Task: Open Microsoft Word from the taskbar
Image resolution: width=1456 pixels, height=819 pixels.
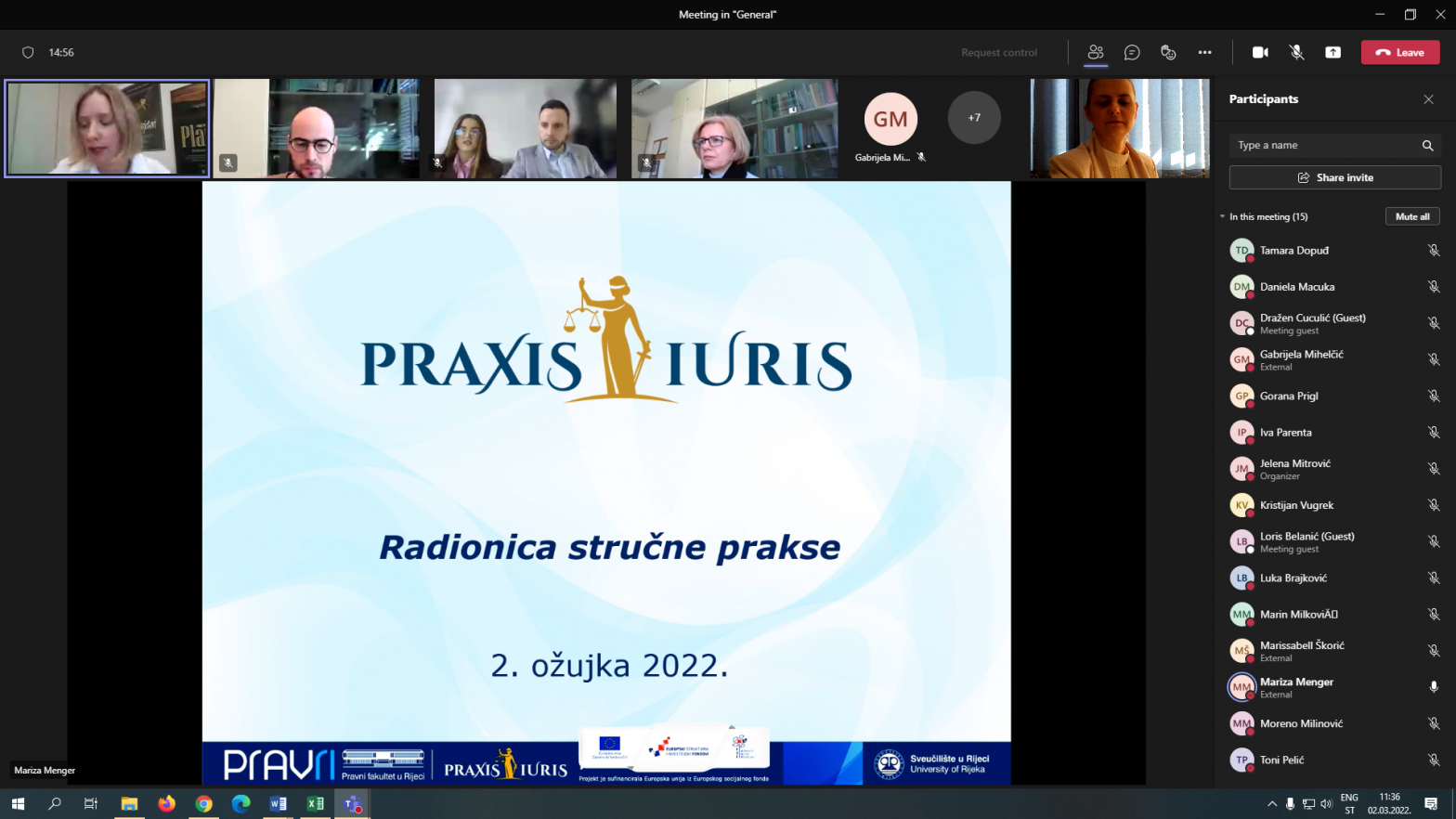Action: pos(278,804)
